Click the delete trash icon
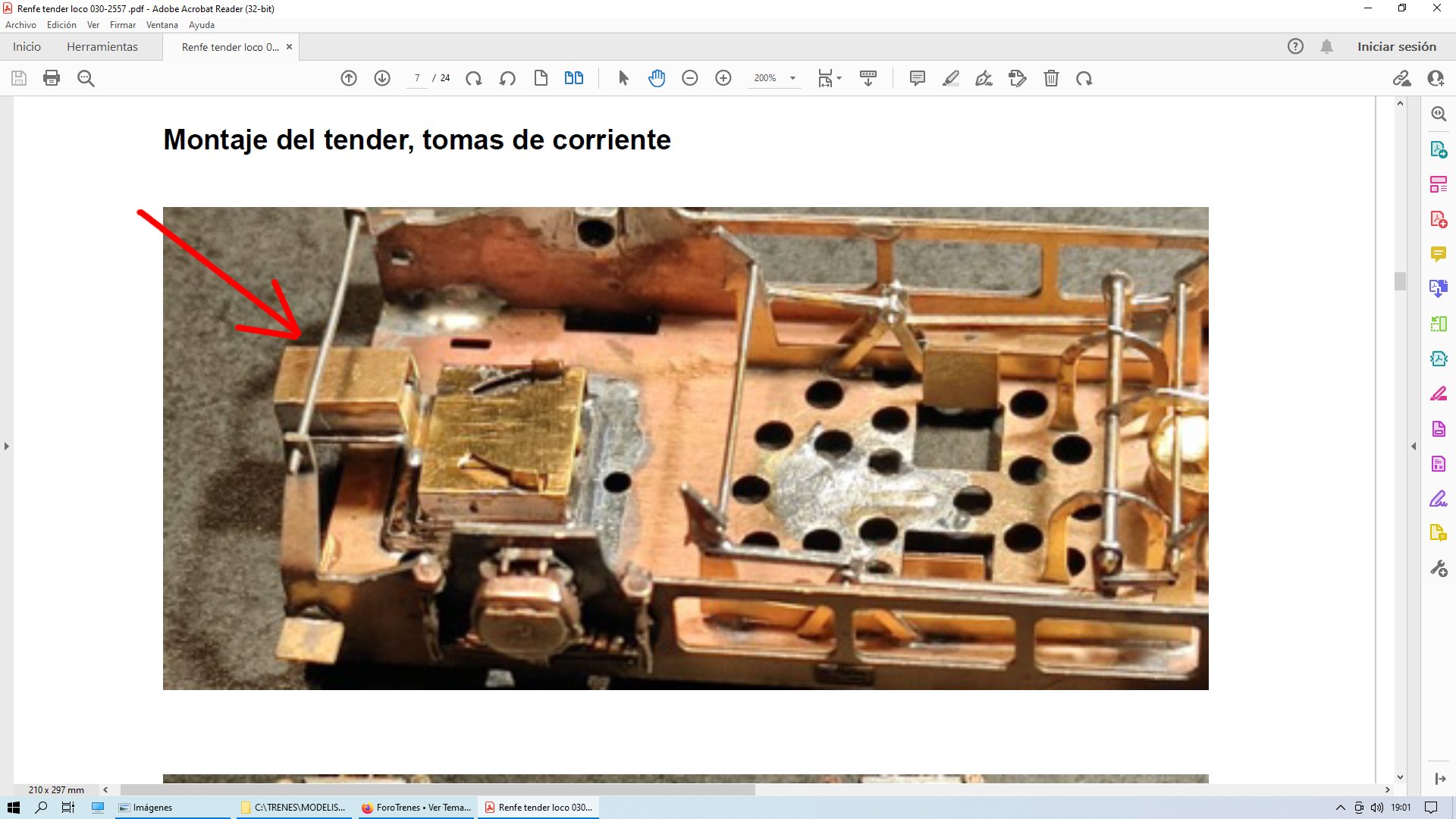The width and height of the screenshot is (1456, 819). tap(1051, 78)
